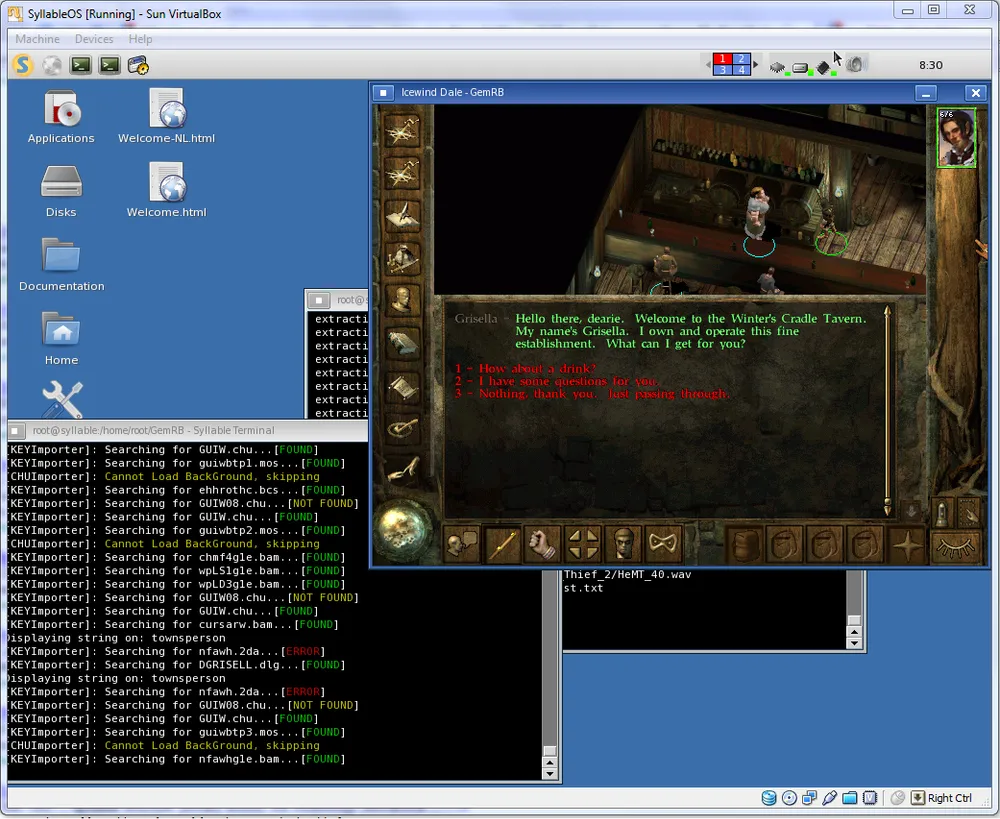The width and height of the screenshot is (1000, 819).
Task: Select the Return to Game sparkle icon
Action: pyautogui.click(x=402, y=130)
